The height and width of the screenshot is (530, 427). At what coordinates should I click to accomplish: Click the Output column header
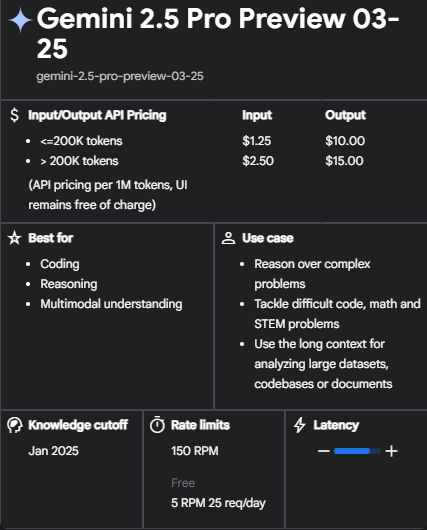[346, 115]
